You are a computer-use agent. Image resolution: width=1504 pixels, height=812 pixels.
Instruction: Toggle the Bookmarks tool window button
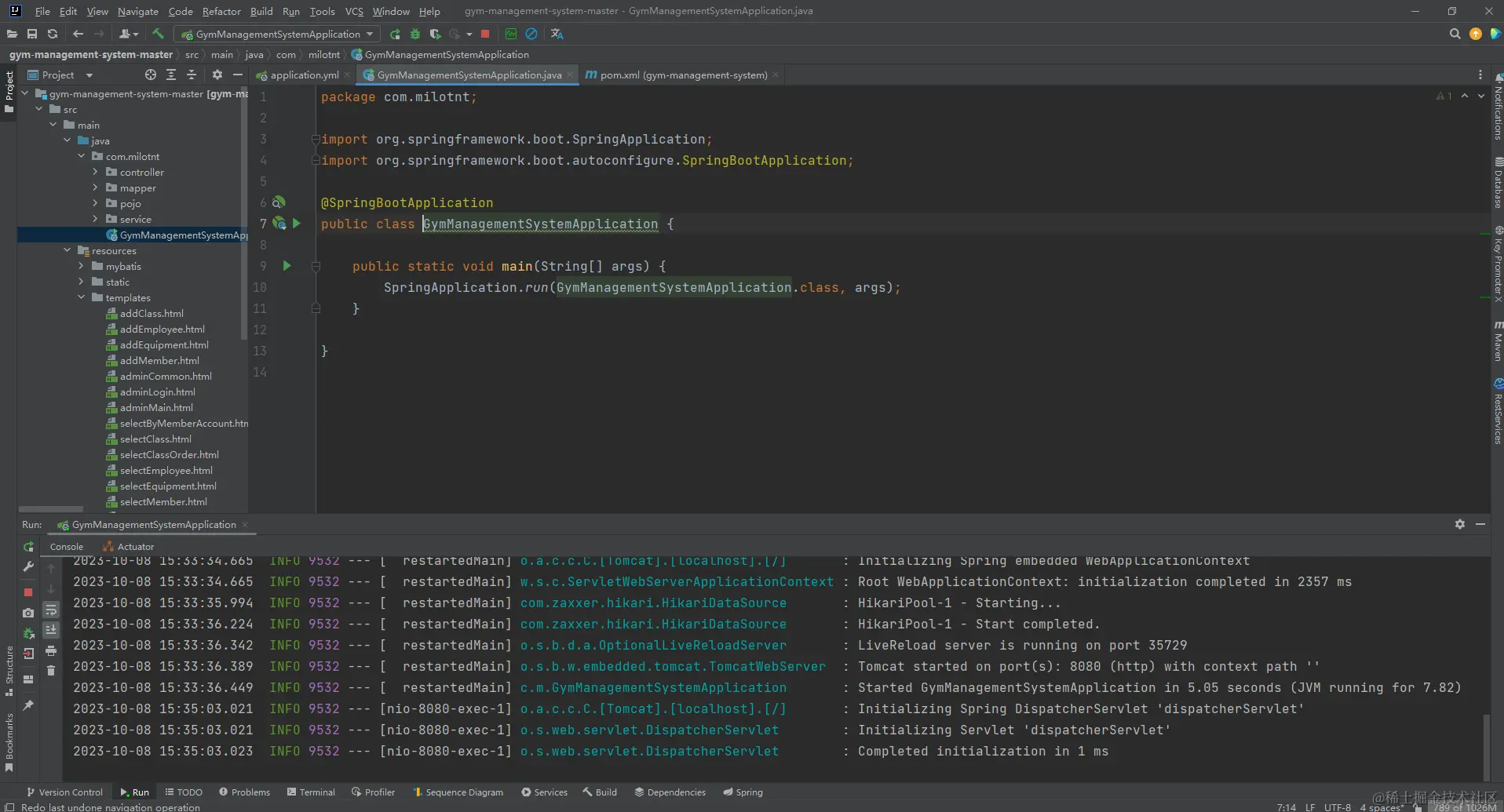(x=9, y=743)
